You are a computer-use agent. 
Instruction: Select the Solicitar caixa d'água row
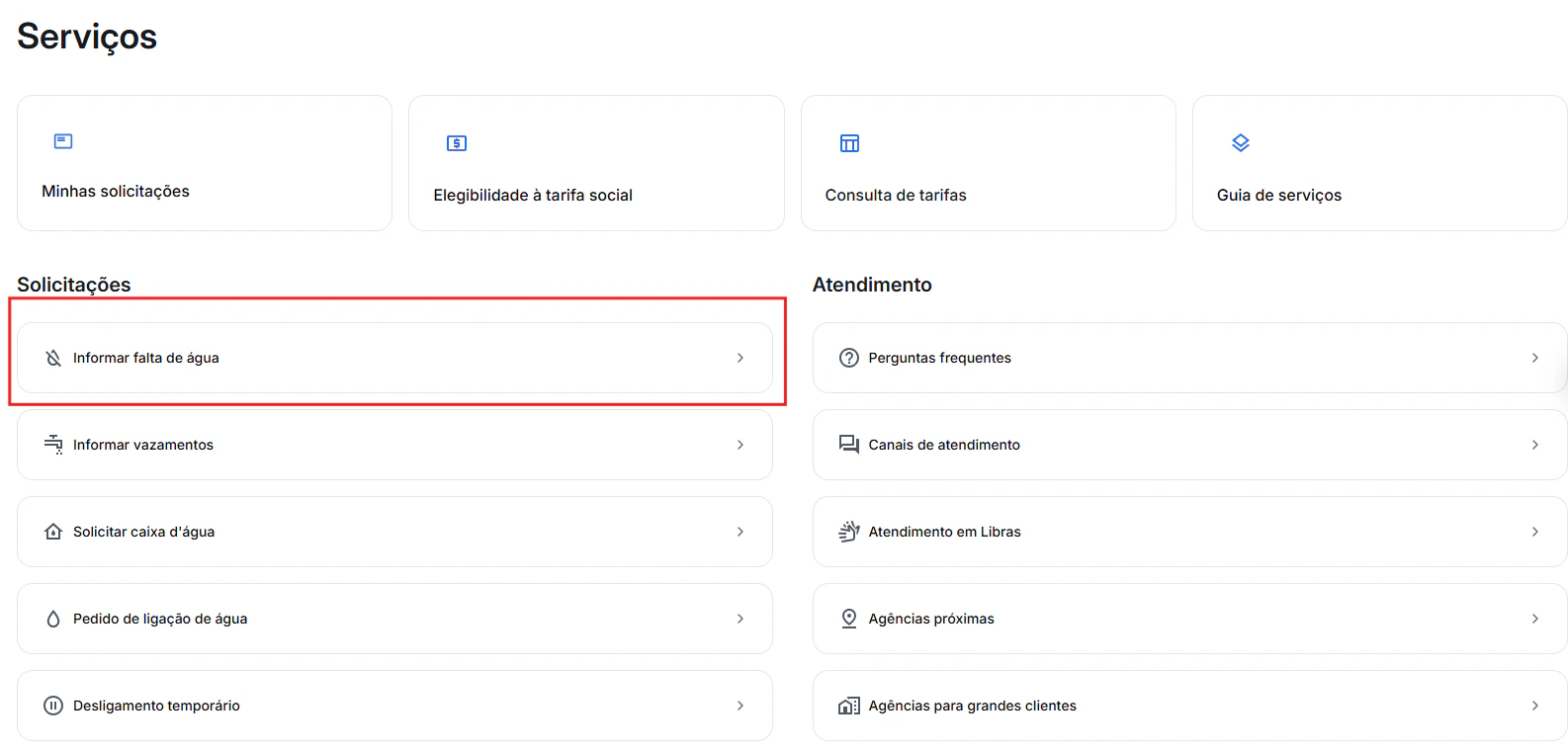click(x=395, y=531)
